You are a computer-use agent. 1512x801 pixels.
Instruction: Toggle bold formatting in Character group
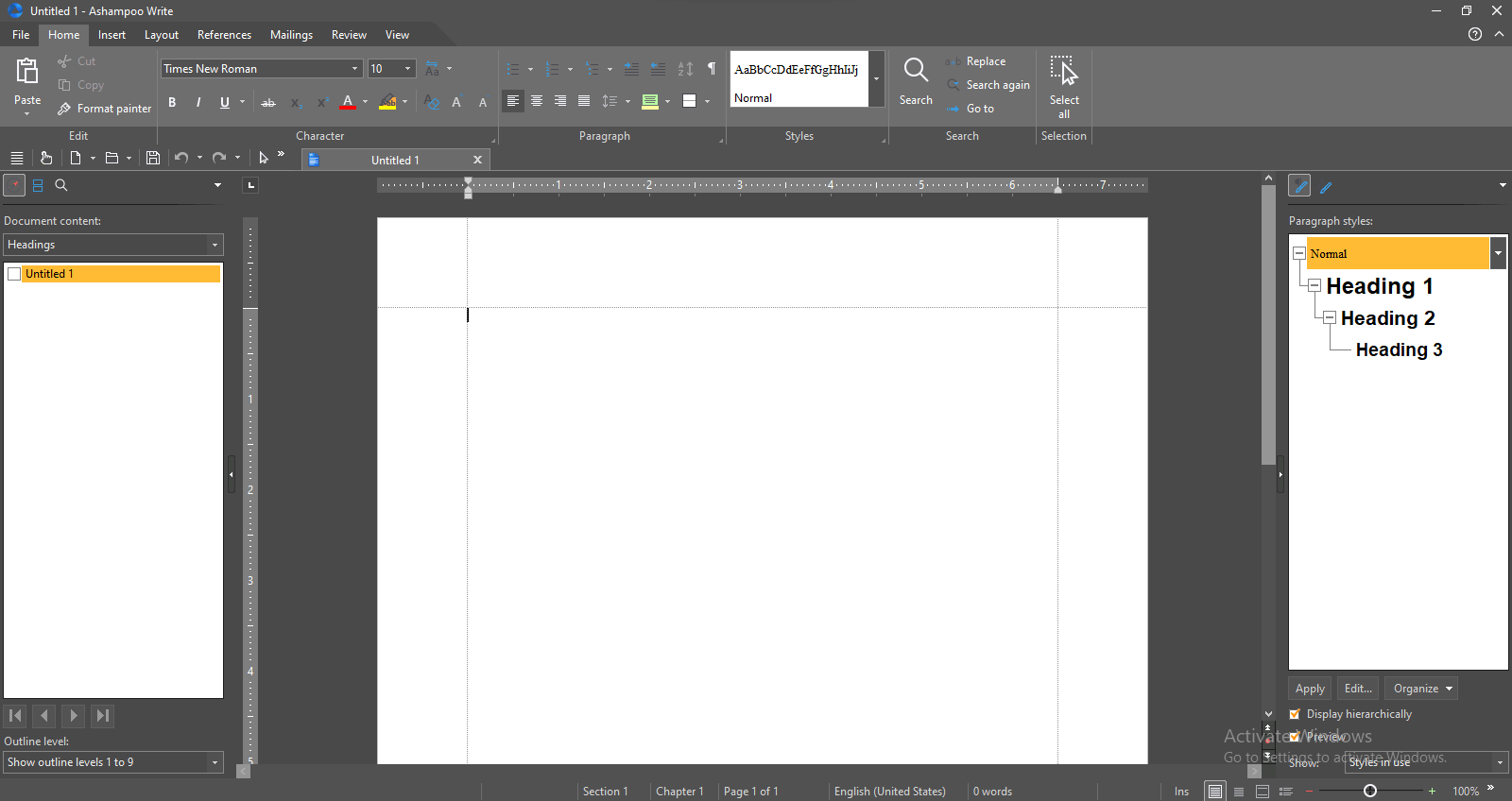[x=172, y=102]
